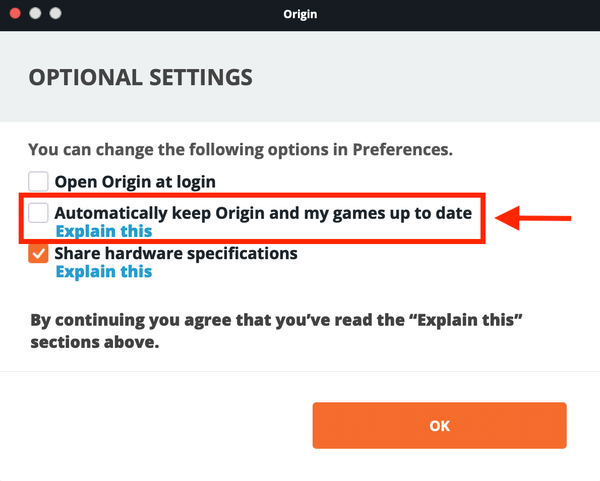Click the By continuing you agree notice
The image size is (600, 481).
tap(276, 331)
